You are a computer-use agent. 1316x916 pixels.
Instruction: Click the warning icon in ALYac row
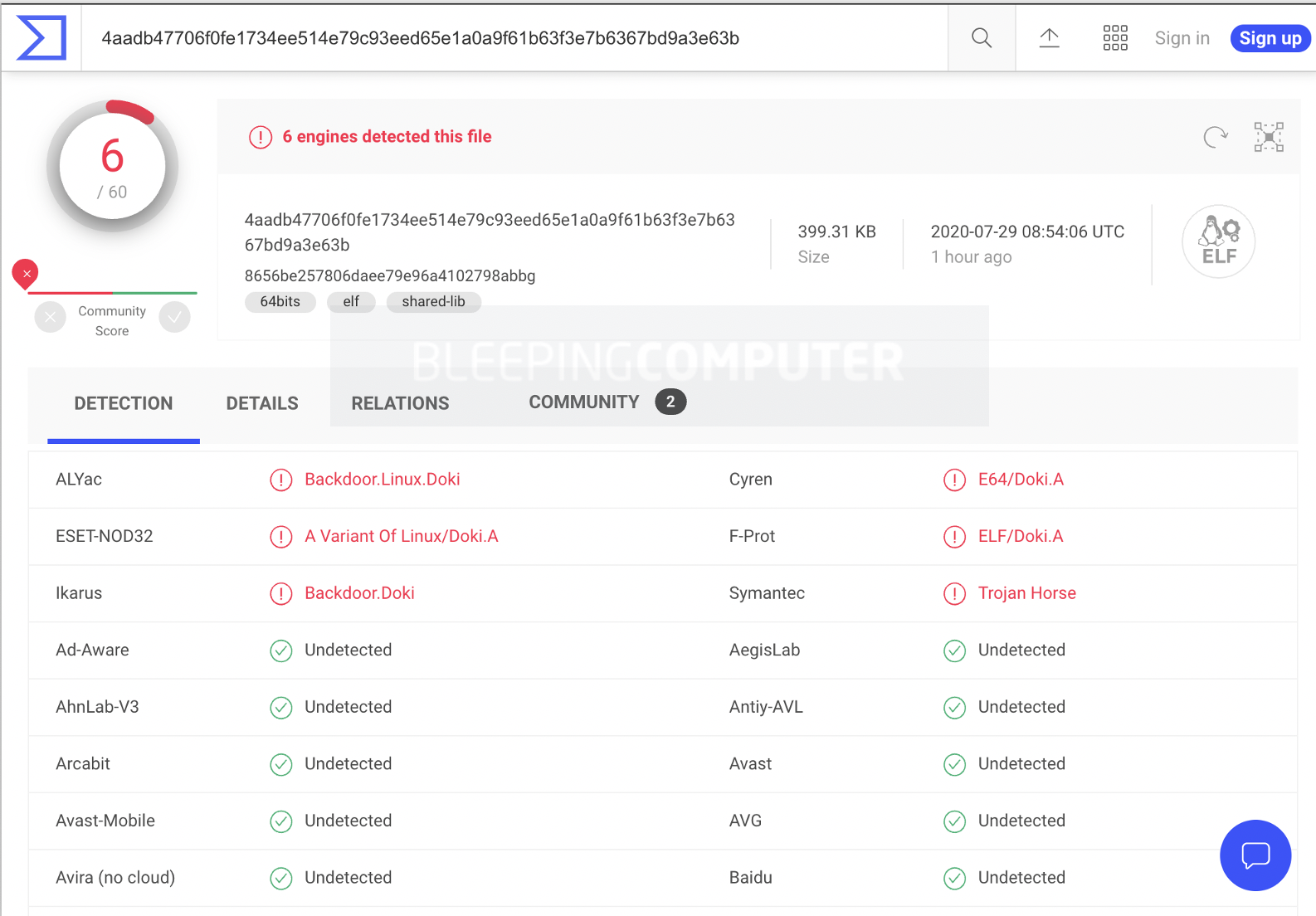pyautogui.click(x=281, y=480)
